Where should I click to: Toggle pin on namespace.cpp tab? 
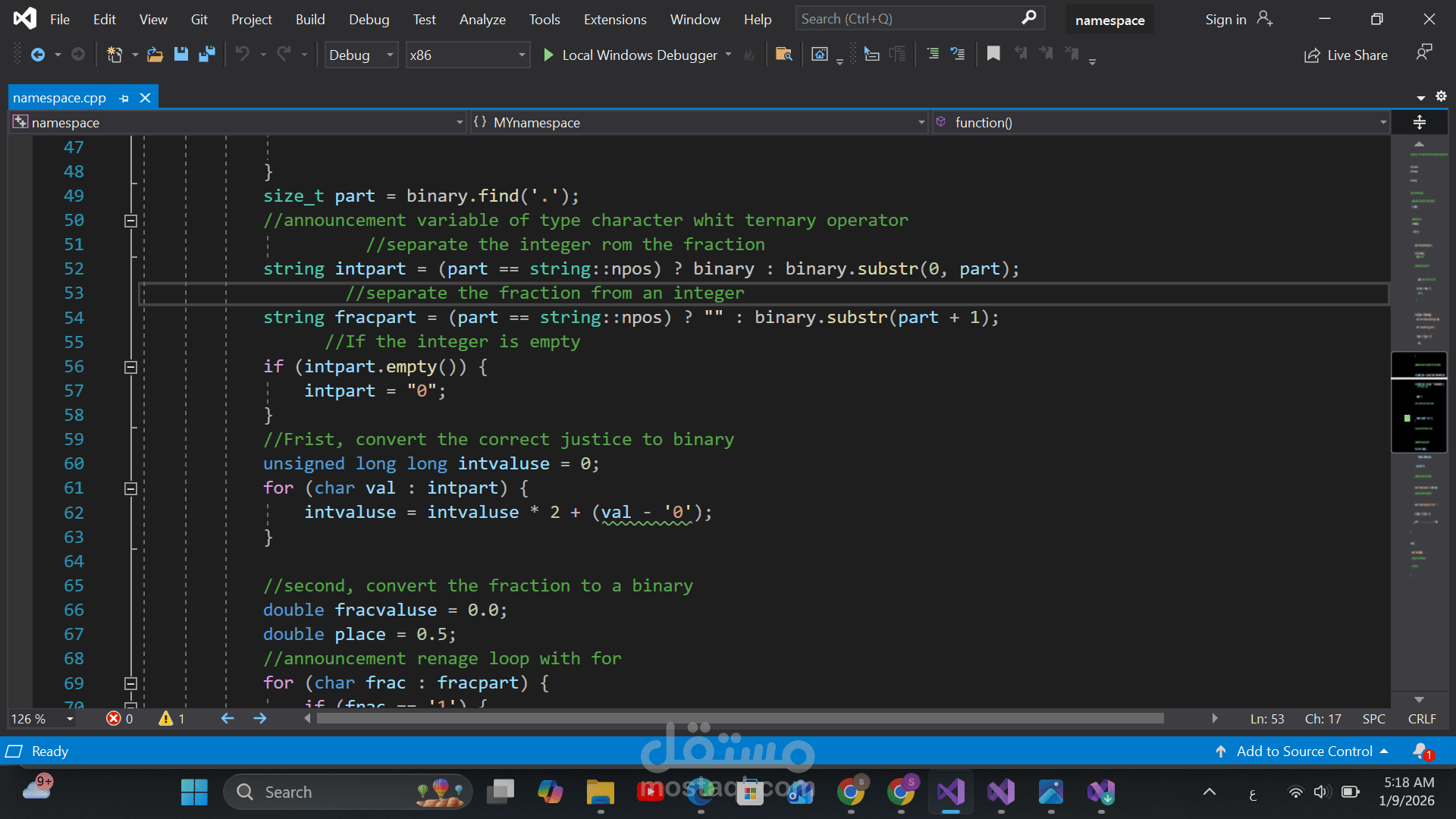pos(124,98)
